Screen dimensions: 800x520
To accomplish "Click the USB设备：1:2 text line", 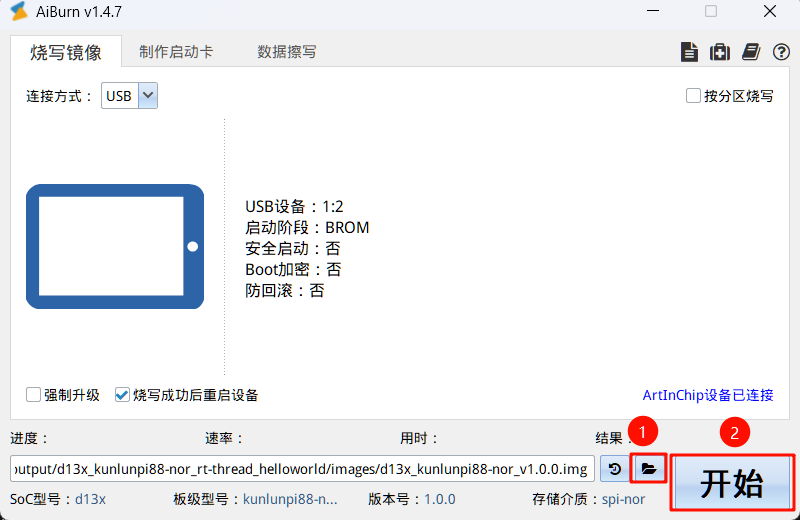I will click(294, 206).
